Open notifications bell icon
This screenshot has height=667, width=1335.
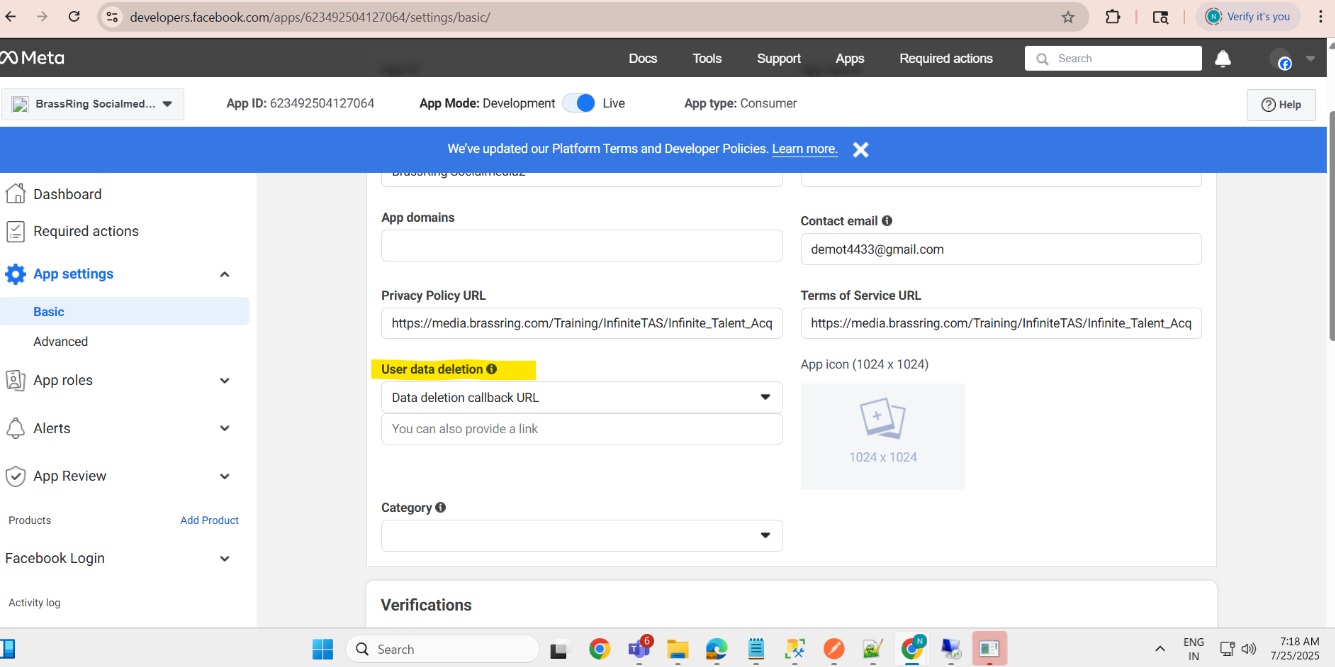tap(1223, 59)
